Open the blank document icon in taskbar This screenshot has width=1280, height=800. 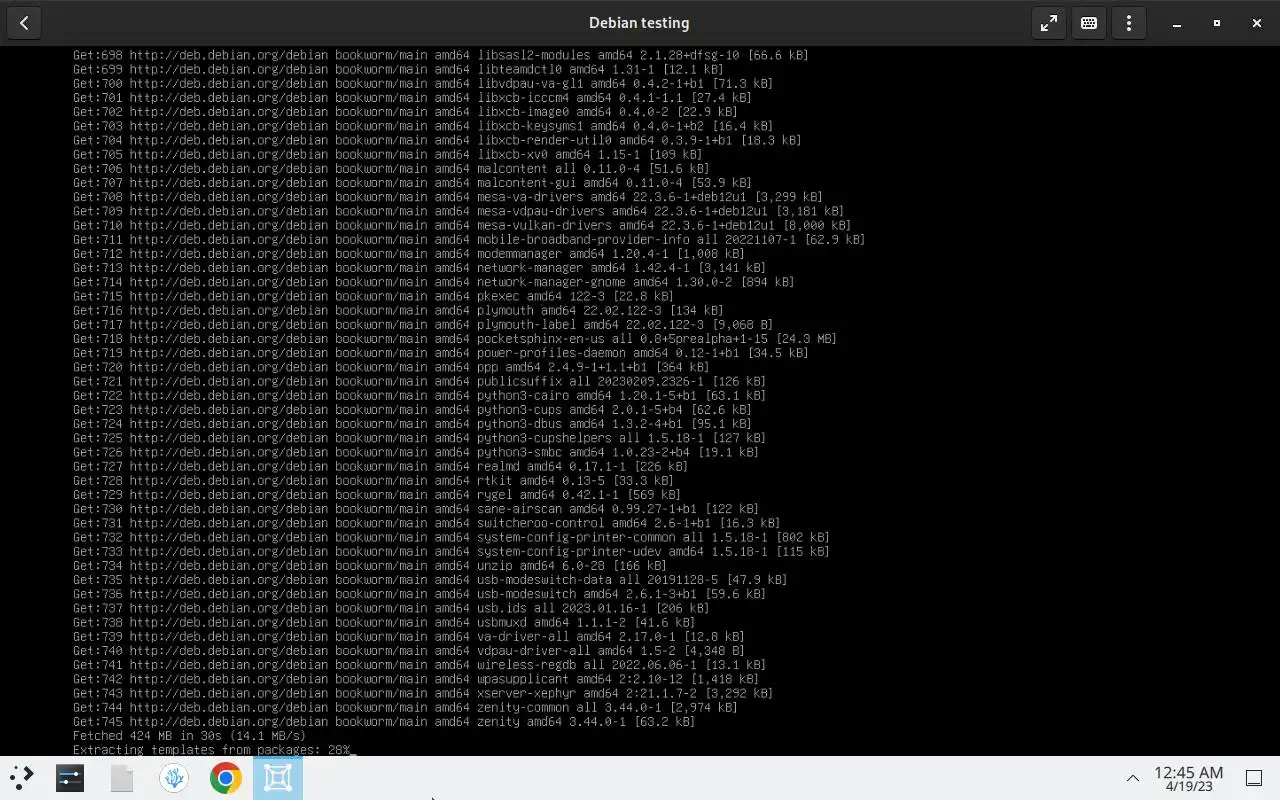point(122,777)
